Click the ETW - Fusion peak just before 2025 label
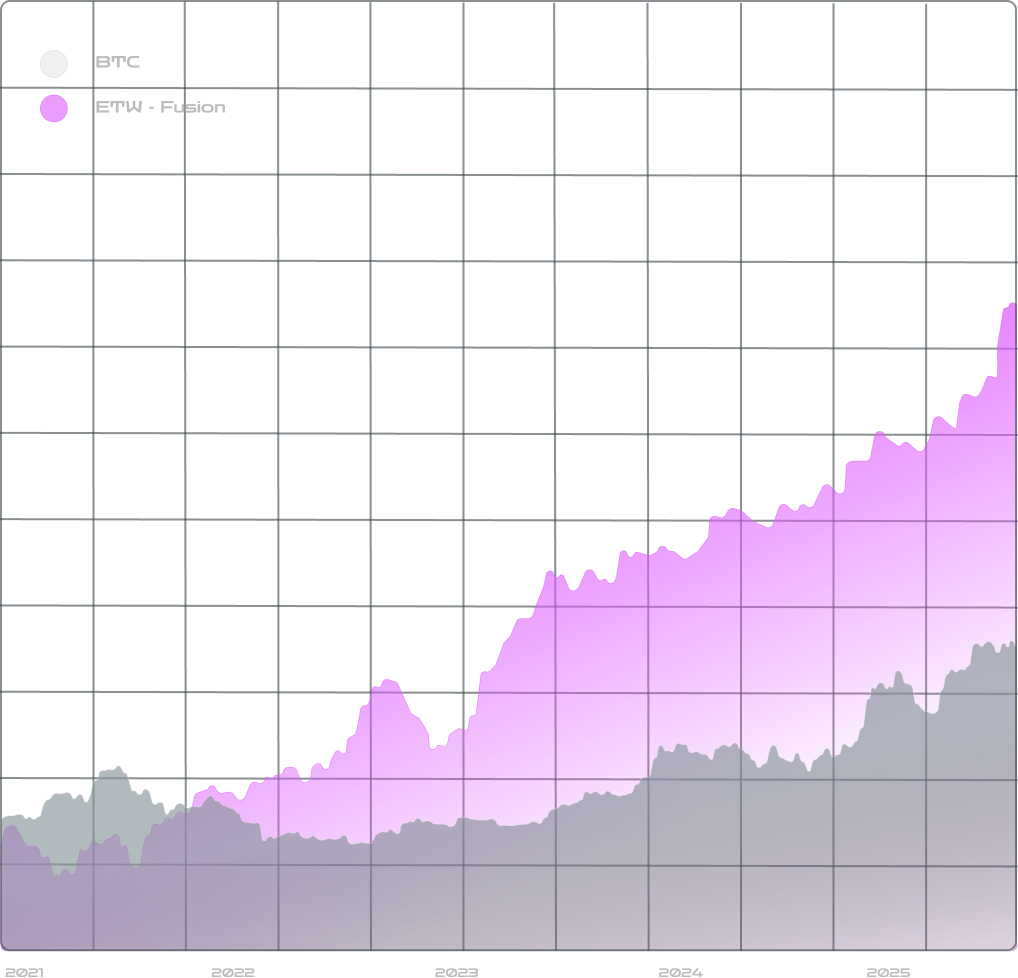The width and height of the screenshot is (1018, 978). click(x=878, y=433)
